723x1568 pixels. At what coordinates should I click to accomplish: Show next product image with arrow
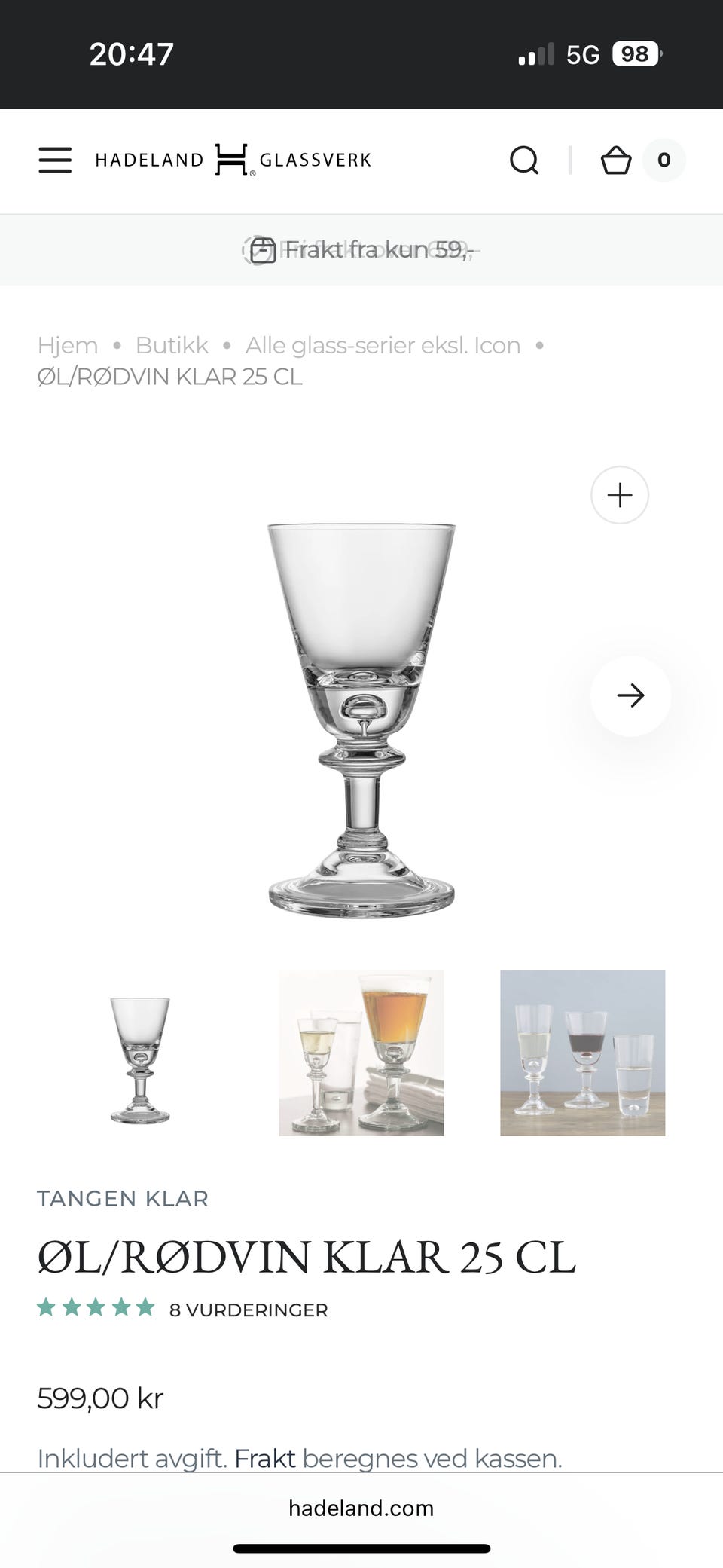click(x=630, y=695)
